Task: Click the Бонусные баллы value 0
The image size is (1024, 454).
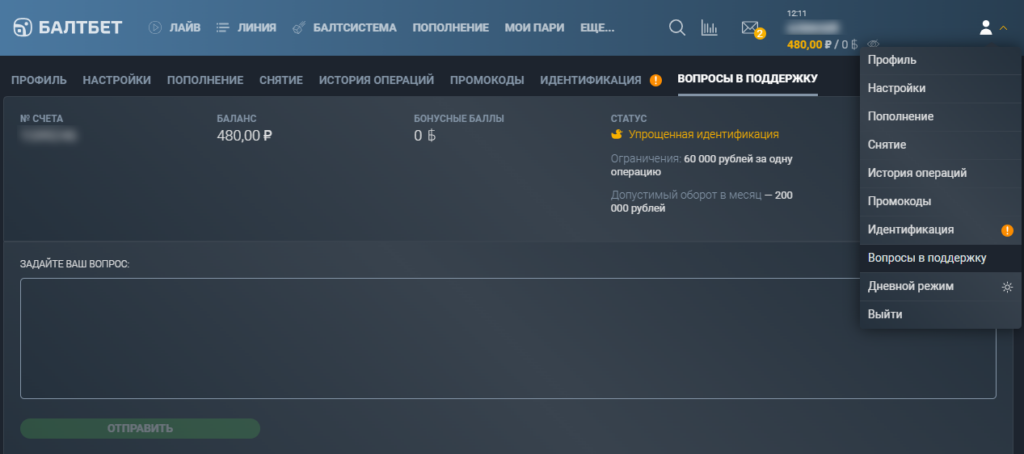Action: 424,135
